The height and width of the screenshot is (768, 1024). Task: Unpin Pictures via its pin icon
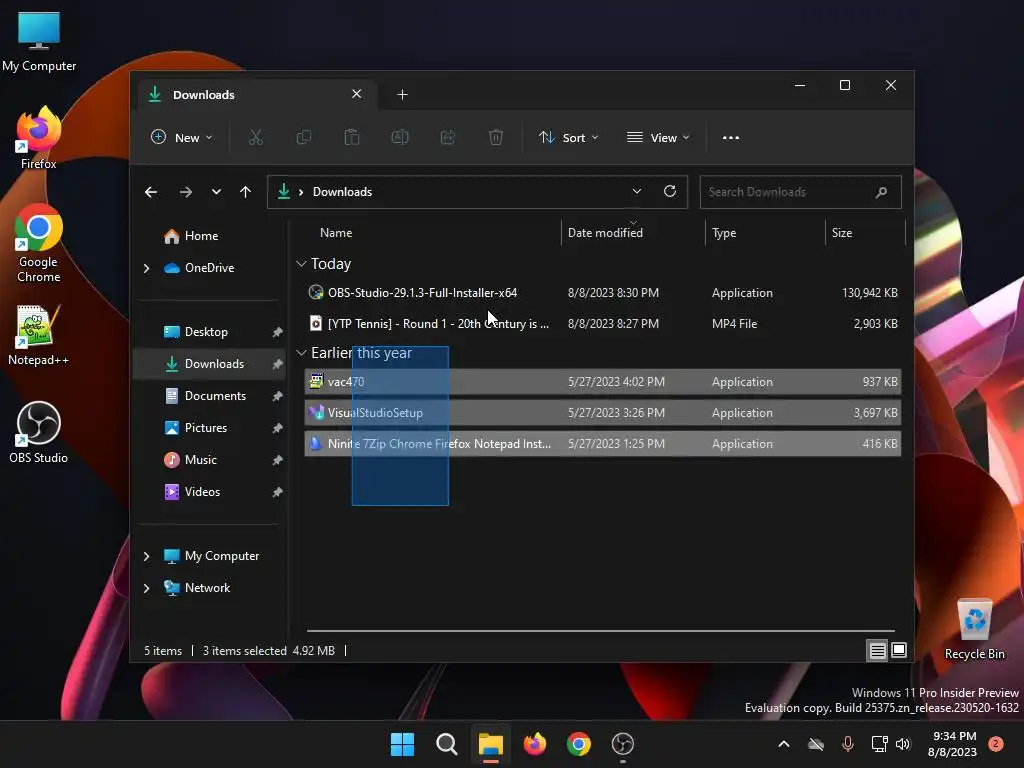pyautogui.click(x=278, y=428)
